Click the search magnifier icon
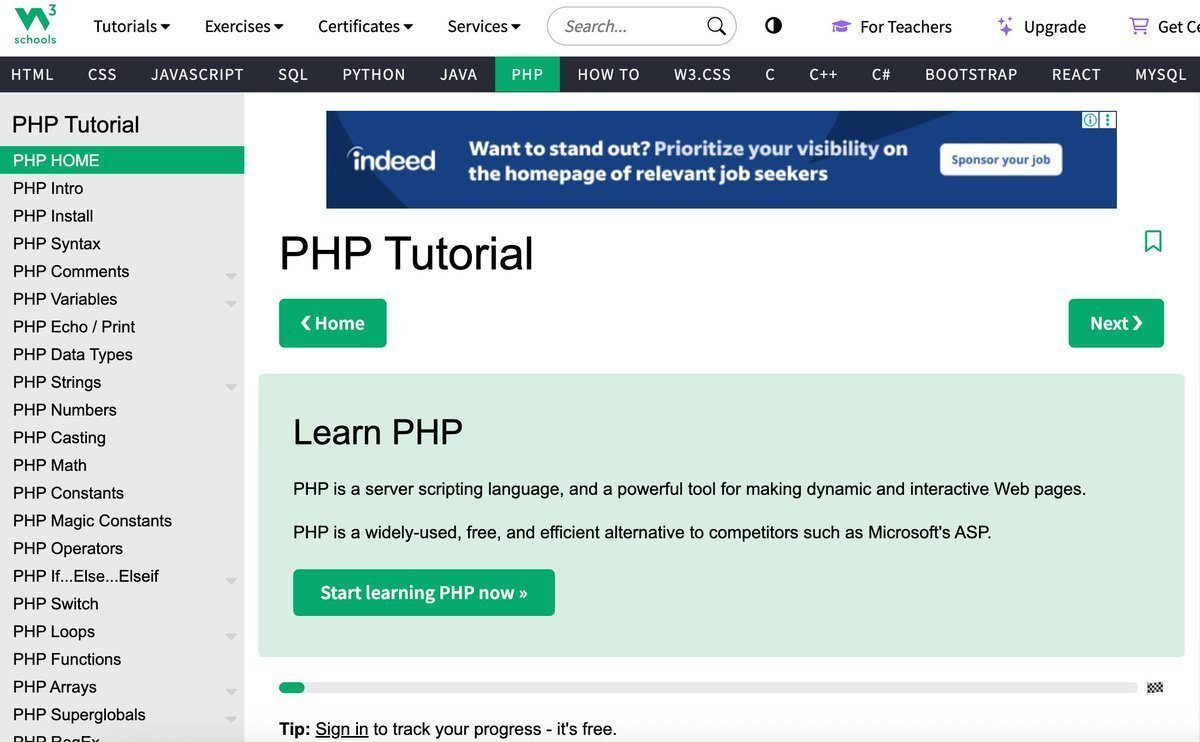Screen dimensions: 1200x742 714,26
